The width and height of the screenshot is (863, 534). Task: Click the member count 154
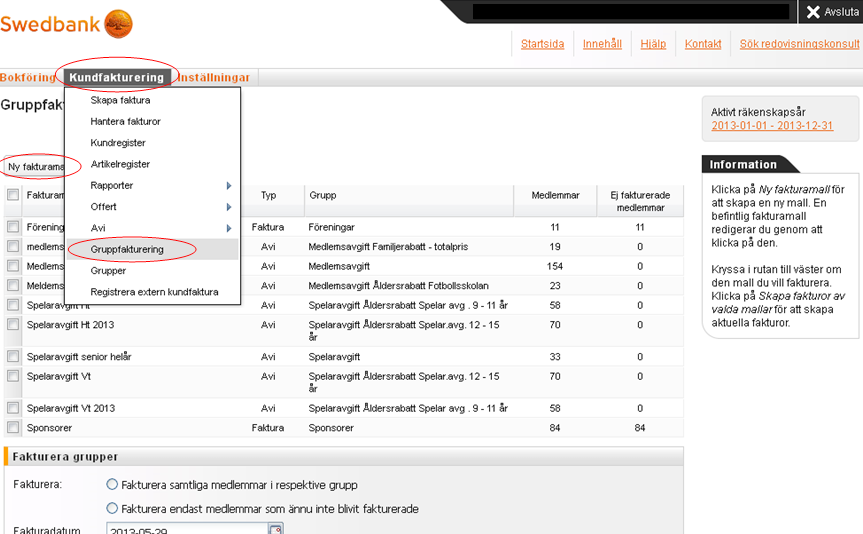tap(555, 266)
